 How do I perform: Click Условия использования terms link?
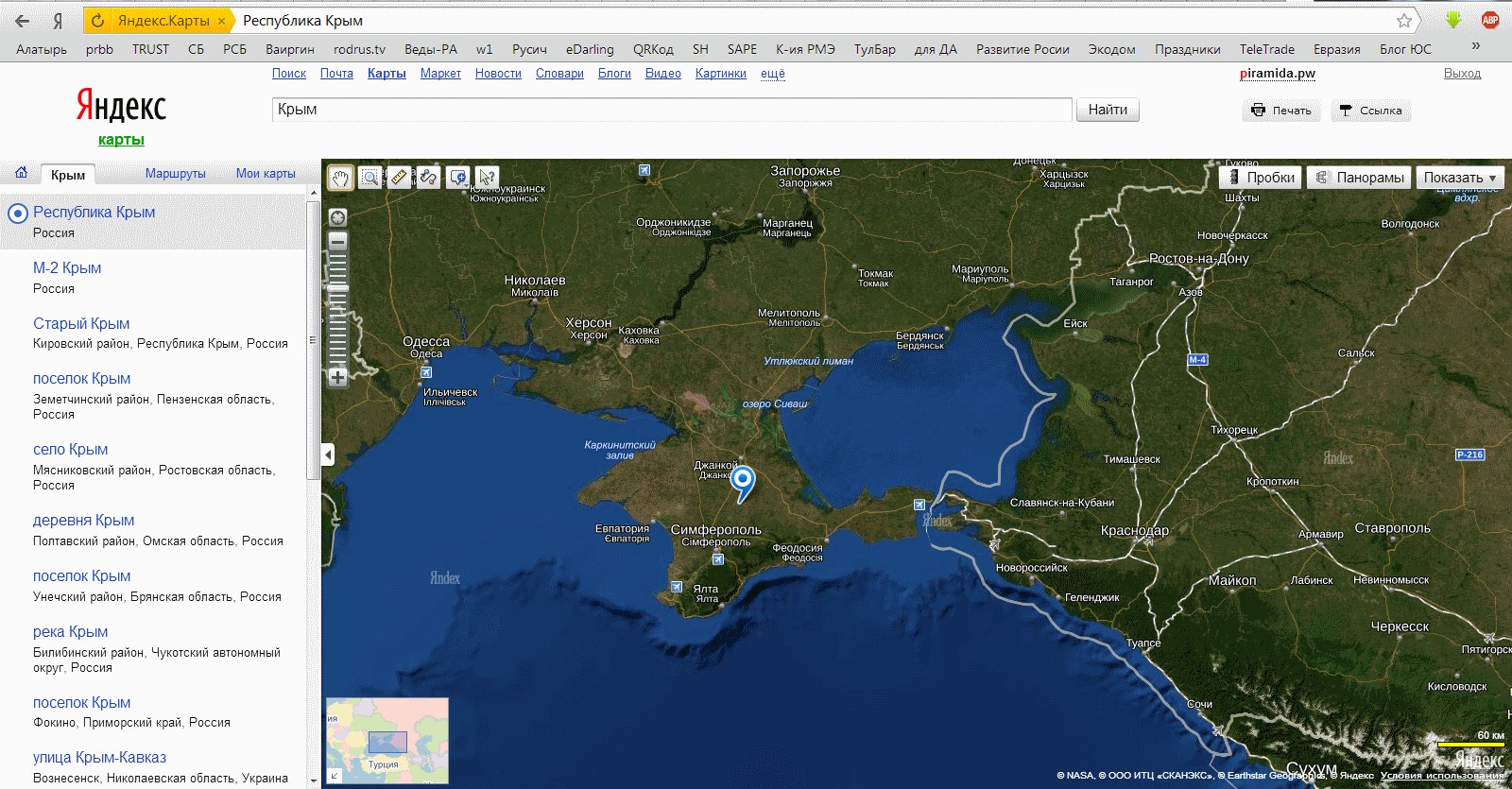1442,776
